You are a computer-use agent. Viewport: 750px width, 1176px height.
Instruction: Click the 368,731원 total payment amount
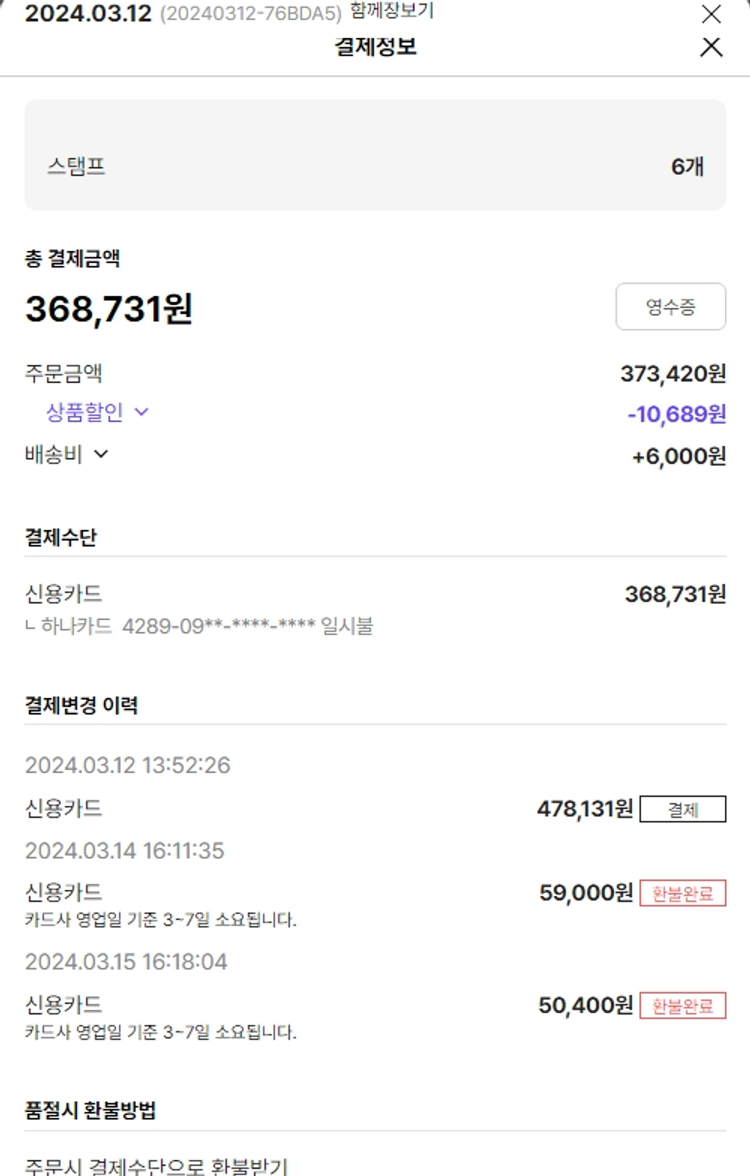point(109,309)
